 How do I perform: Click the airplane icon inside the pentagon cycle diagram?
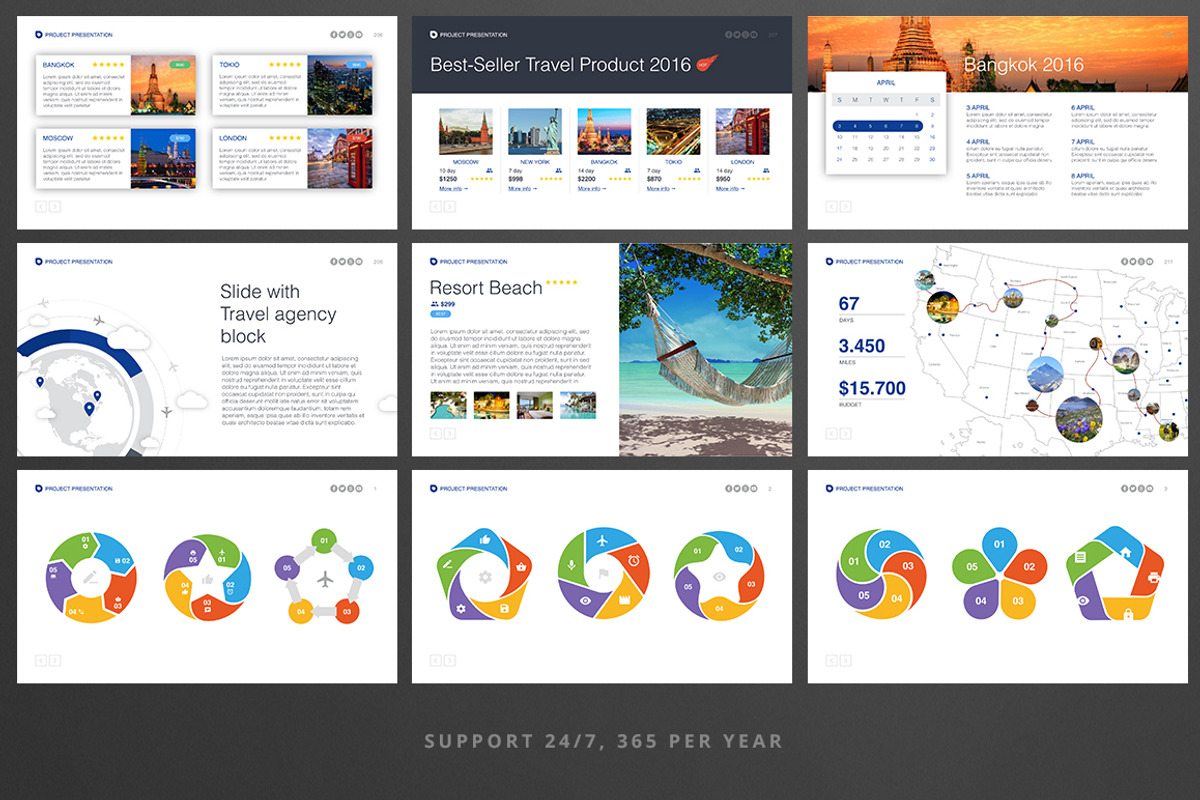[x=325, y=579]
